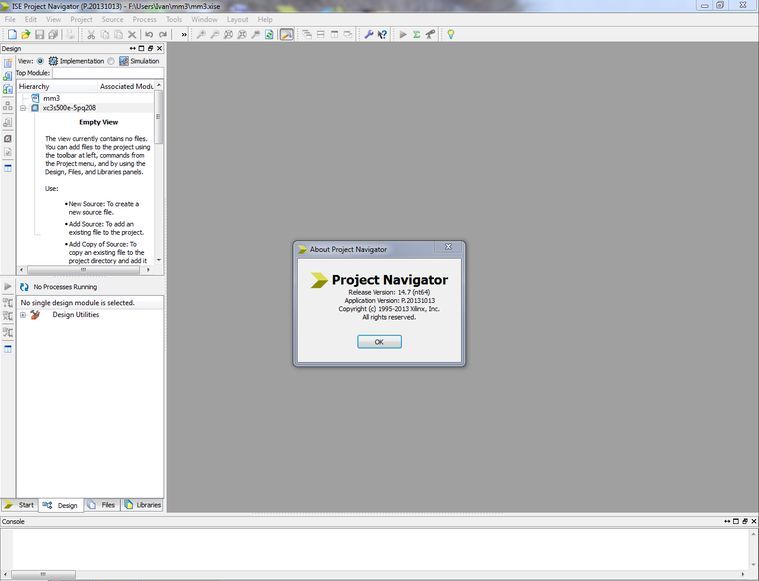The width and height of the screenshot is (759, 581).
Task: Click the mm3 project item in hierarchy
Action: [51, 98]
